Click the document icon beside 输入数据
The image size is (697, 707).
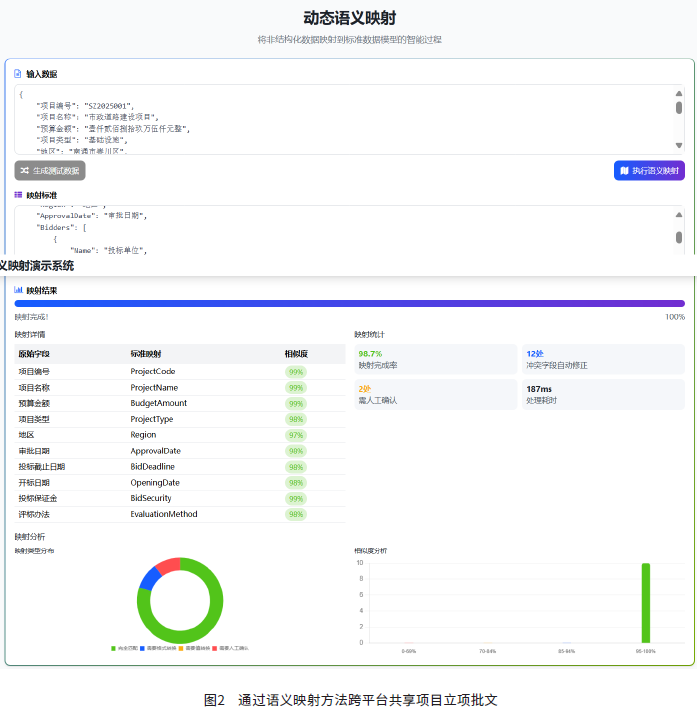(18, 74)
